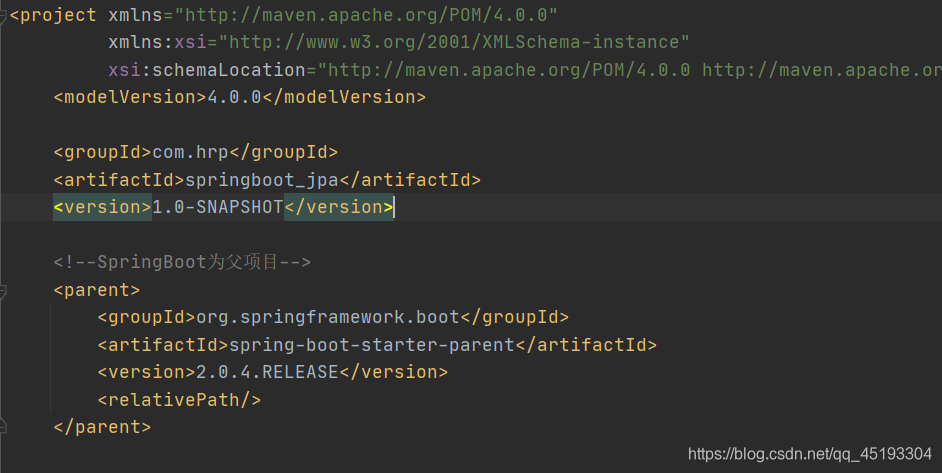Screen dimensions: 942x473
Task: Click spring-boot-starter-parent artifactId value
Action: tap(372, 345)
